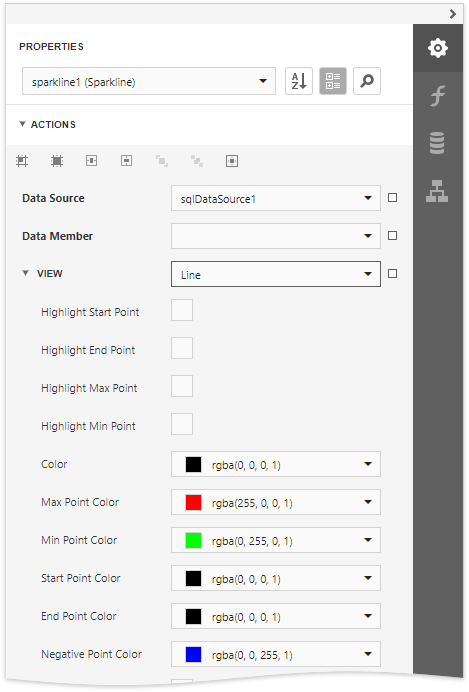Open the End Point Color dropdown arrow
Viewport: 469px width, 692px height.
(368, 616)
